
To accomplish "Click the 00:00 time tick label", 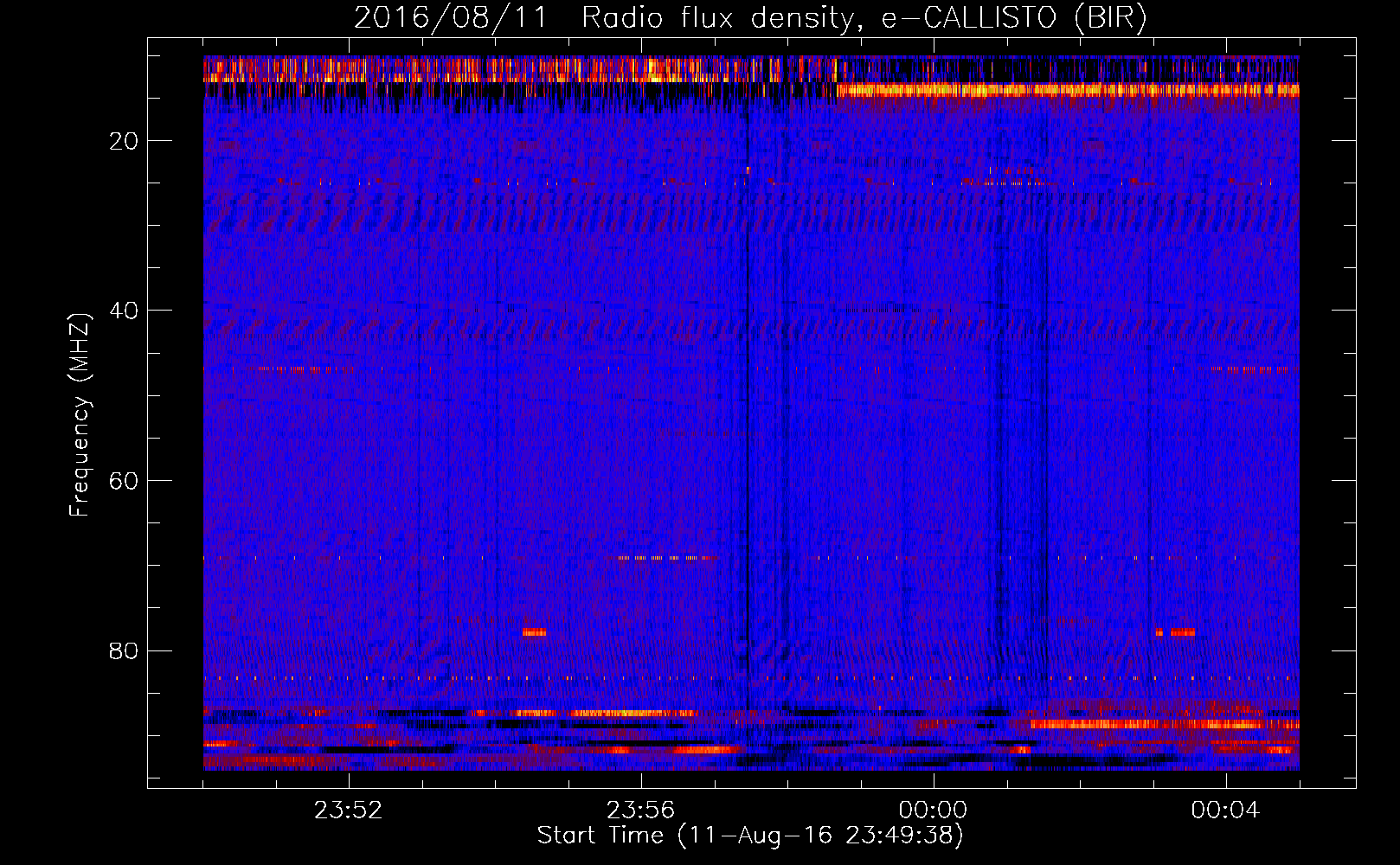I will click(933, 811).
